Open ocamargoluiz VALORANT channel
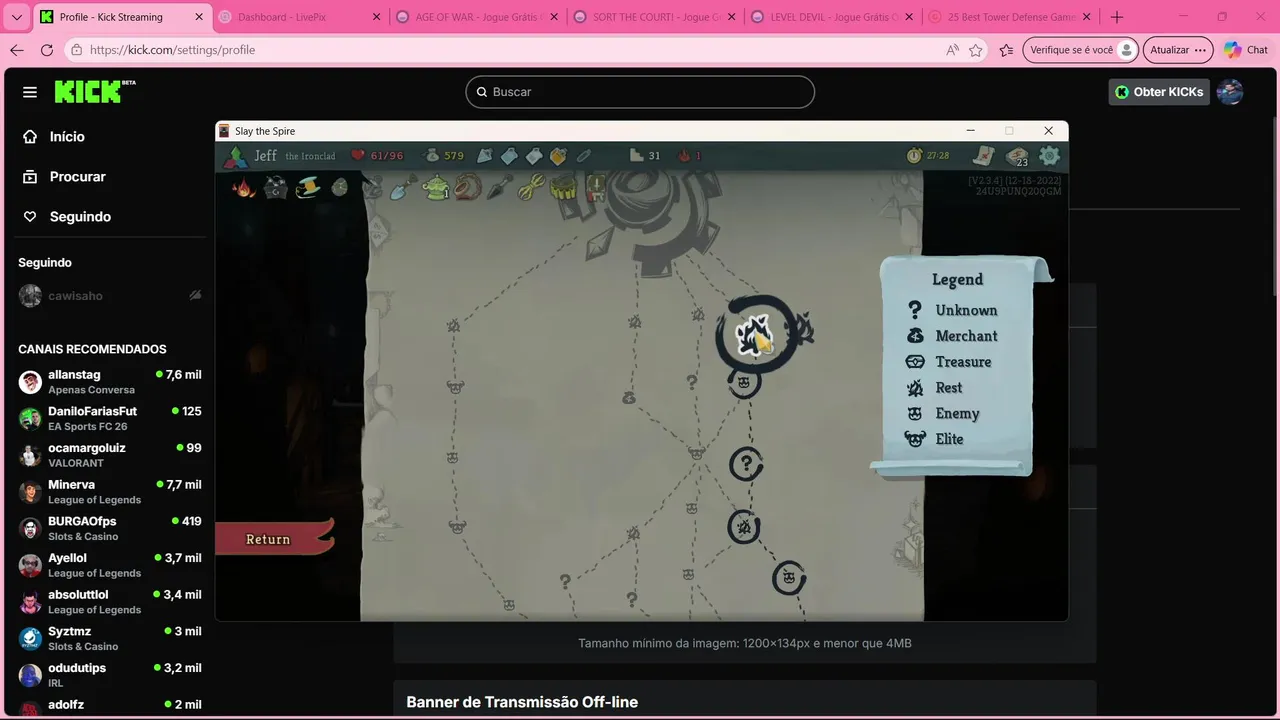Viewport: 1280px width, 720px height. (x=109, y=455)
